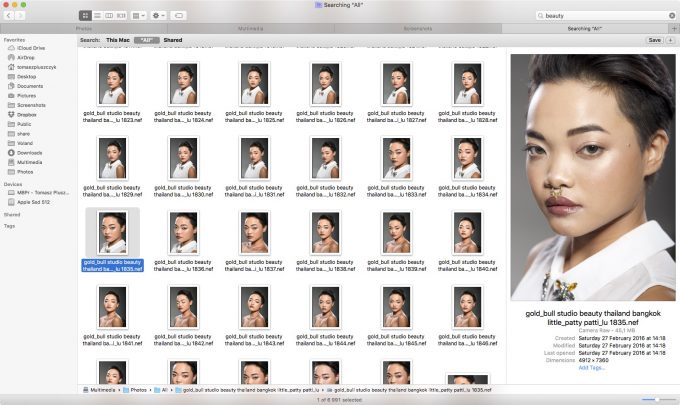Add a new Finder tab
Screen dimensions: 680x405
point(674,29)
